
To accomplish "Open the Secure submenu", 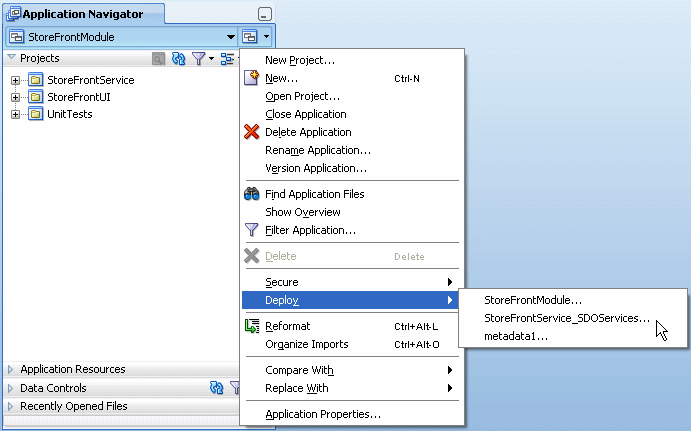I will point(353,282).
